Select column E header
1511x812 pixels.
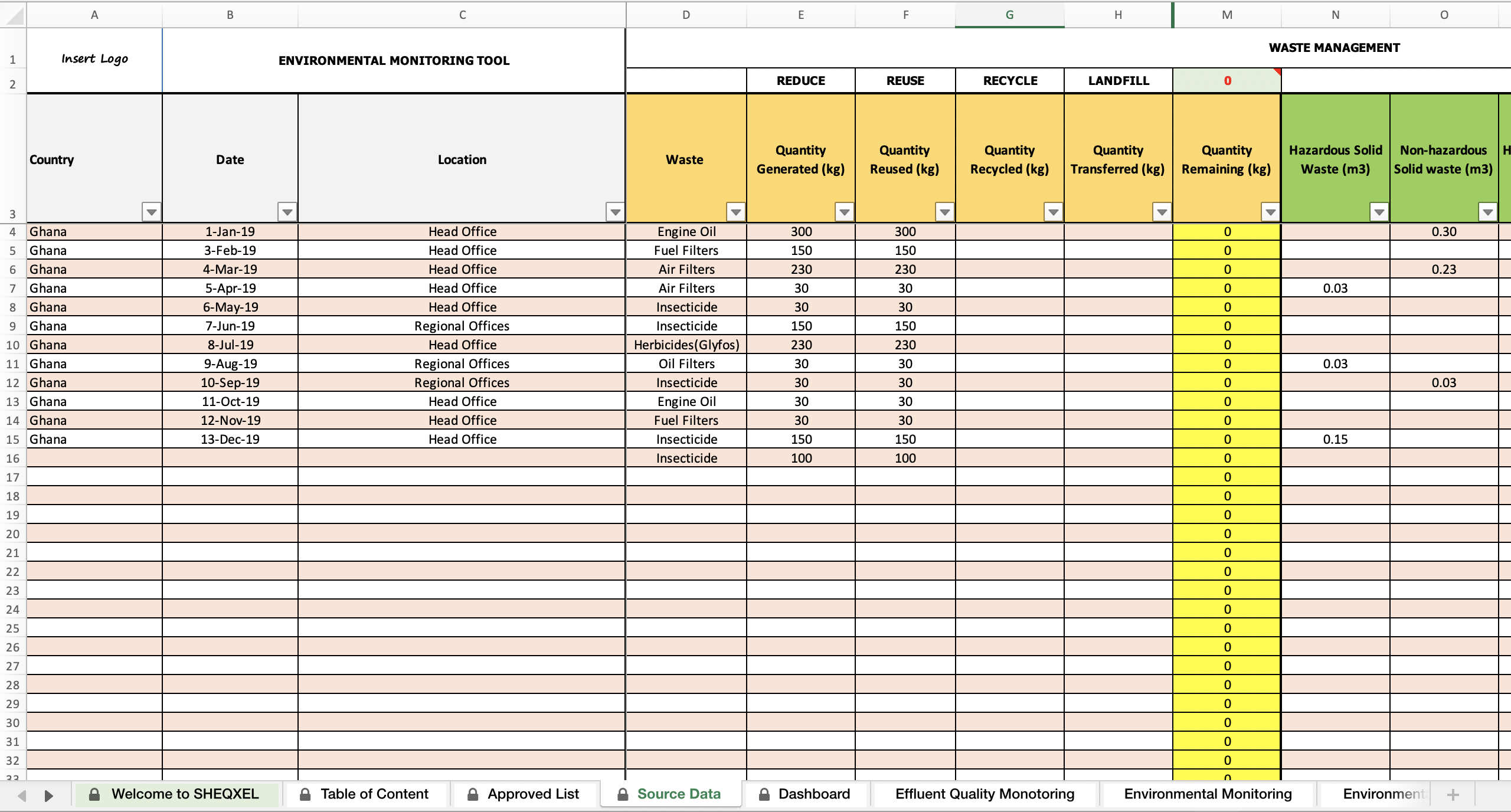pos(801,15)
